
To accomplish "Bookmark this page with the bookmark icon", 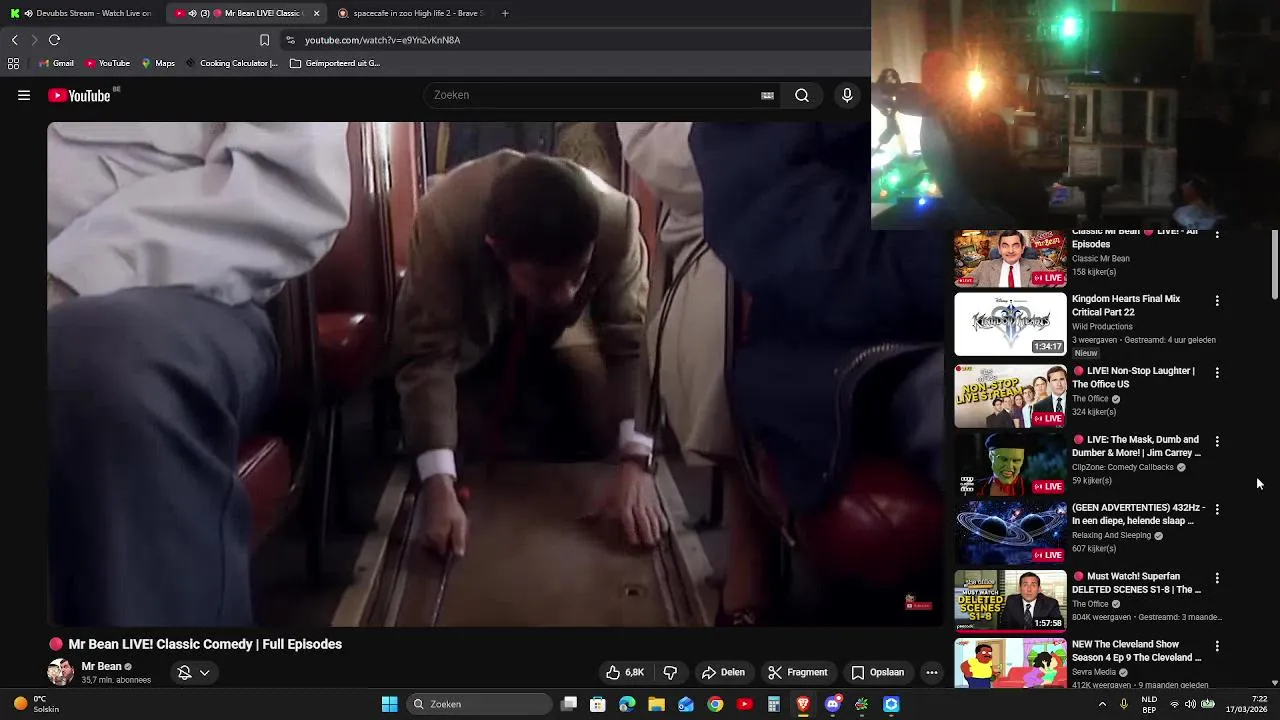I will pyautogui.click(x=264, y=40).
